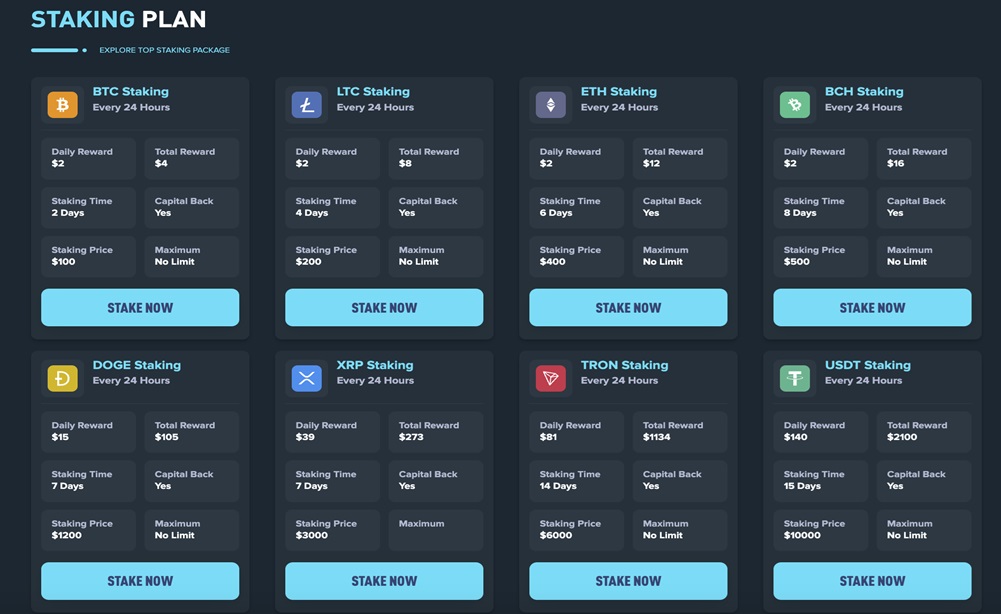
Task: Click the USDT Total Reward $2100 box
Action: (x=924, y=431)
